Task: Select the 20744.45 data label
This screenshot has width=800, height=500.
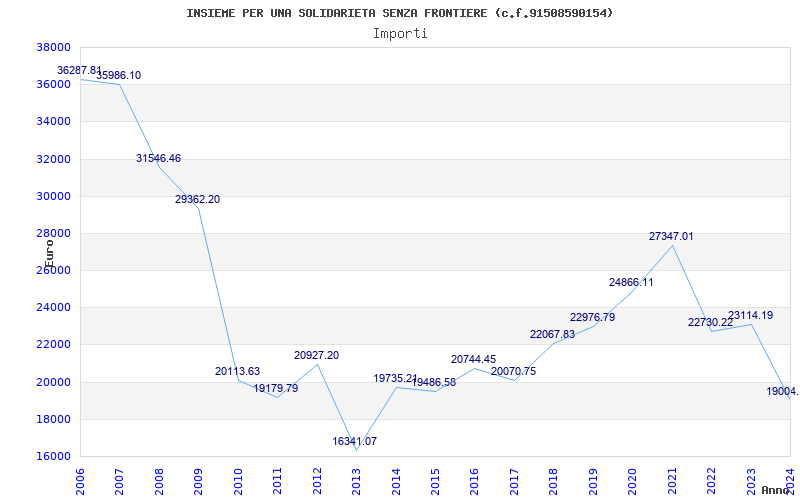Action: 473,360
